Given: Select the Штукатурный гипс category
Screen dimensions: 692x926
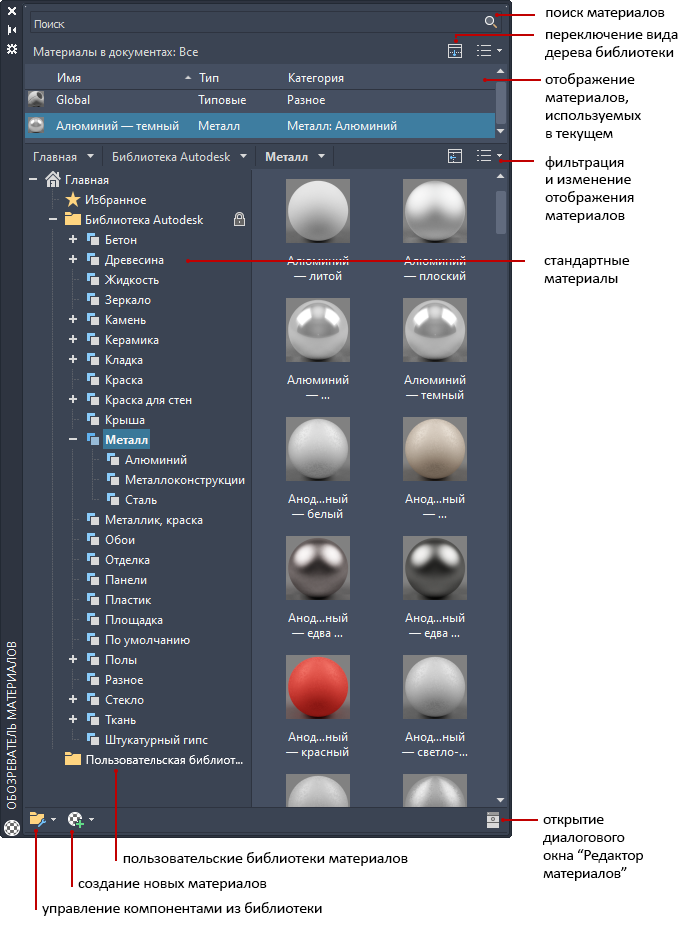Looking at the screenshot, I should click(x=147, y=739).
